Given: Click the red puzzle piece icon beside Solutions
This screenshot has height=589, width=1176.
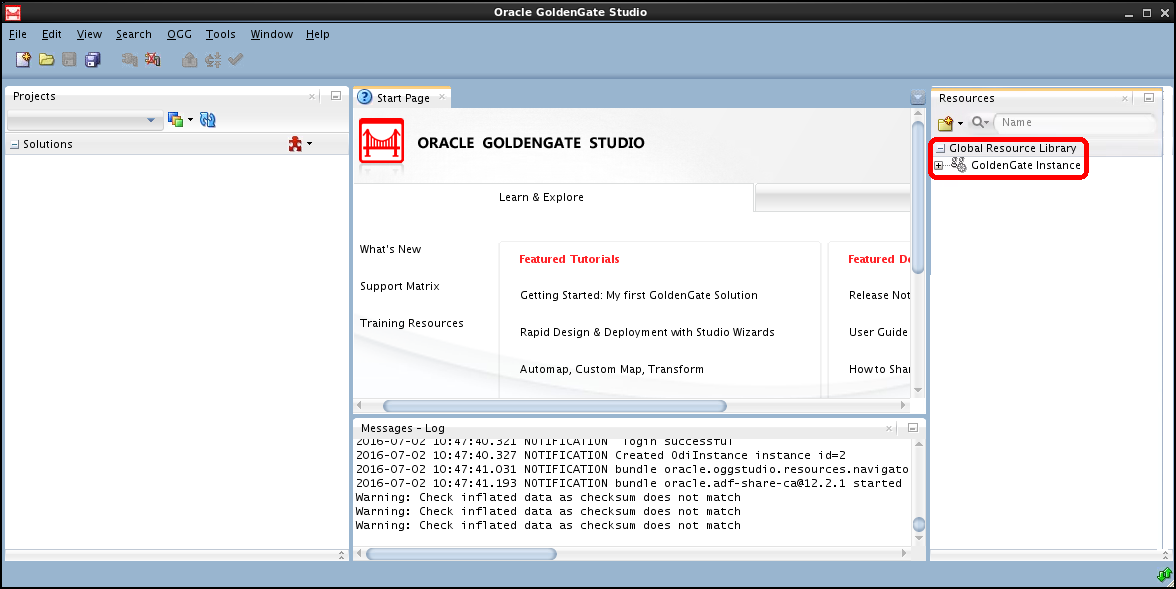Looking at the screenshot, I should point(296,143).
